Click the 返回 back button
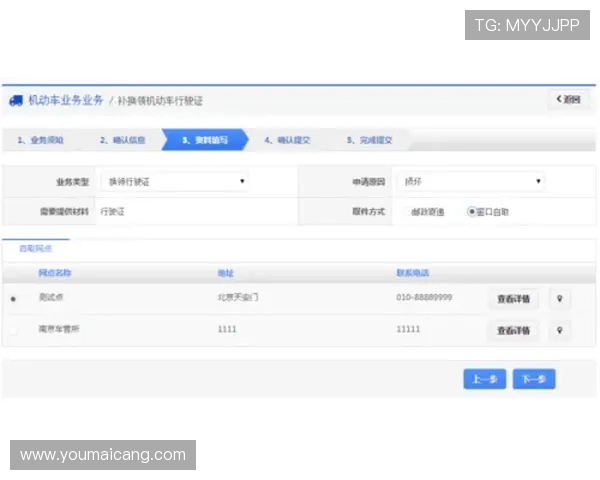This screenshot has height=480, width=600. point(568,100)
